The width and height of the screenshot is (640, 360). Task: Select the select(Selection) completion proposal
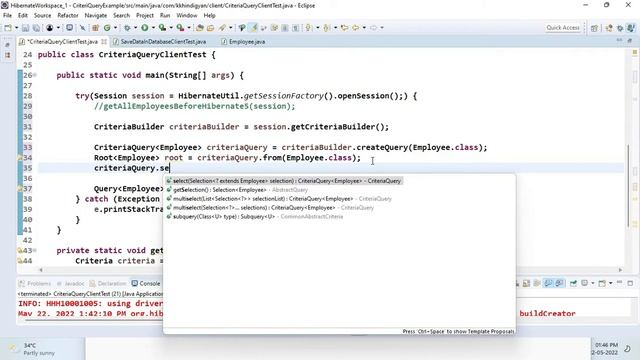284,181
